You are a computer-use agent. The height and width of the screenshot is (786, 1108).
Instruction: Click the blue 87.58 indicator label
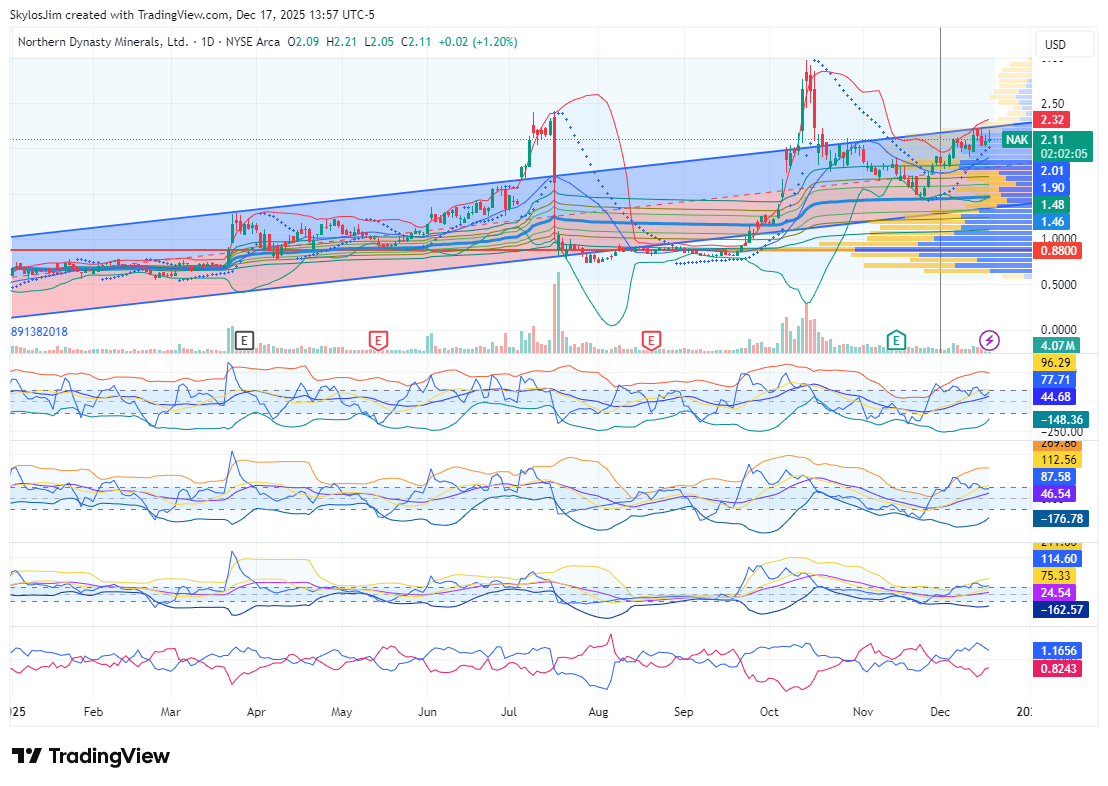pyautogui.click(x=1056, y=476)
